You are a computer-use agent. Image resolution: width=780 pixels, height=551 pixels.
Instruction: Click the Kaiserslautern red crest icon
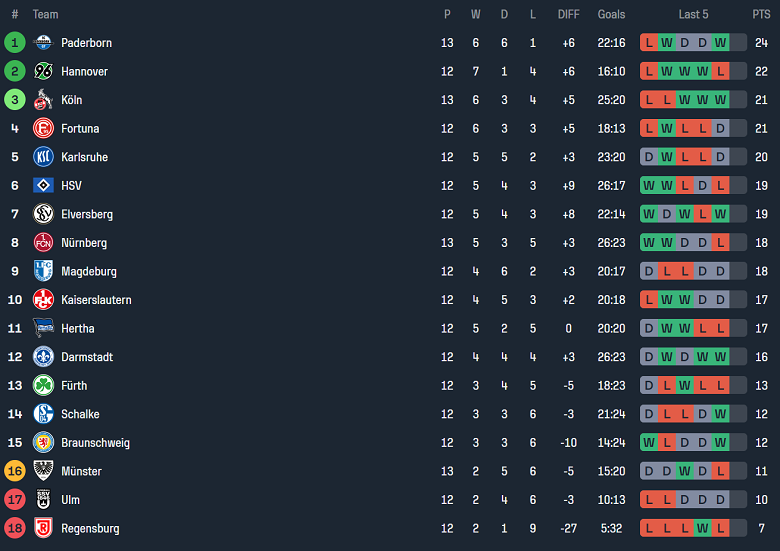point(43,300)
